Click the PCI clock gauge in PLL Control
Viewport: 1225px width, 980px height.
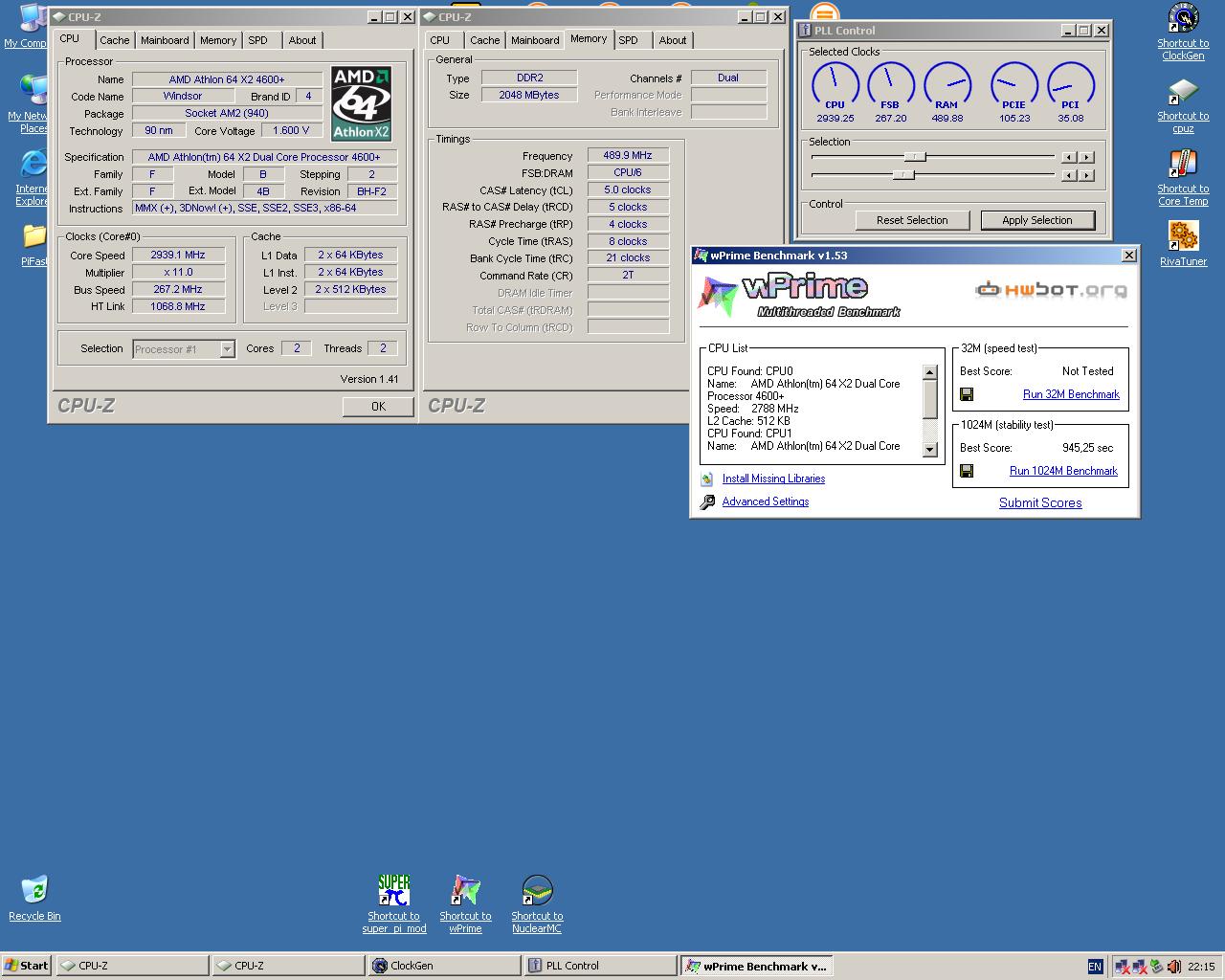pos(1070,86)
